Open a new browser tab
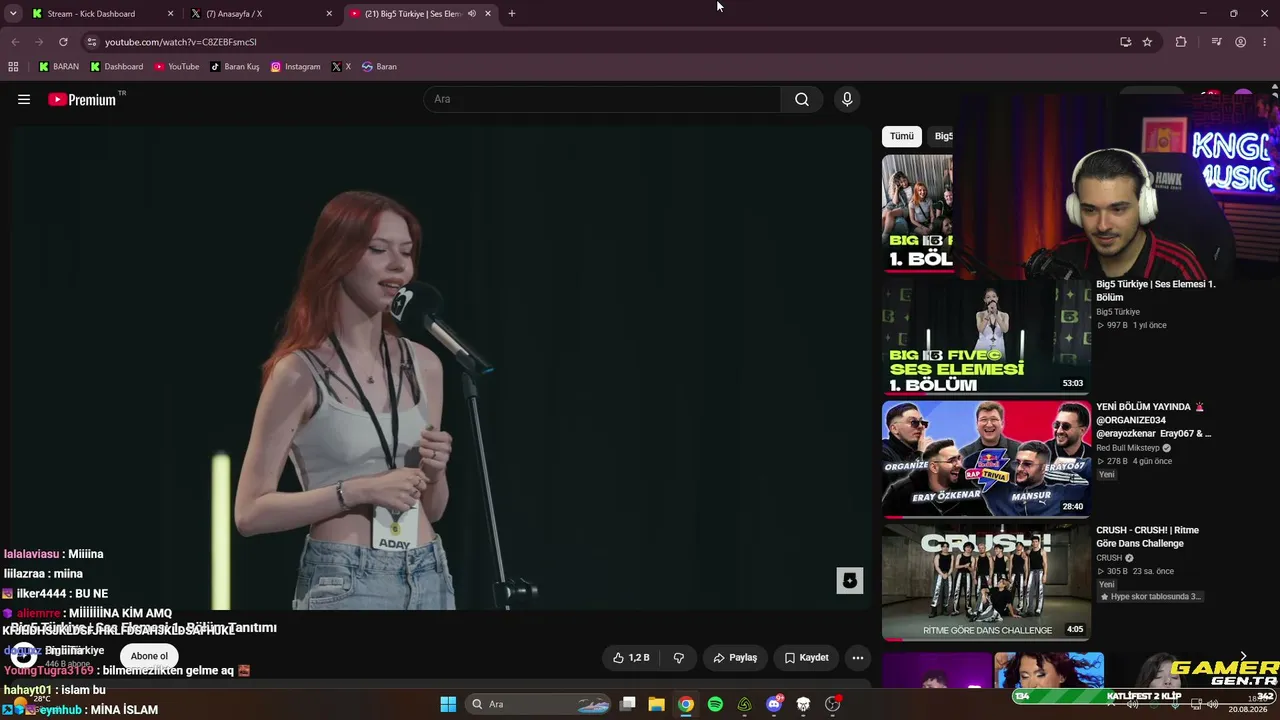This screenshot has height=720, width=1280. (x=512, y=14)
